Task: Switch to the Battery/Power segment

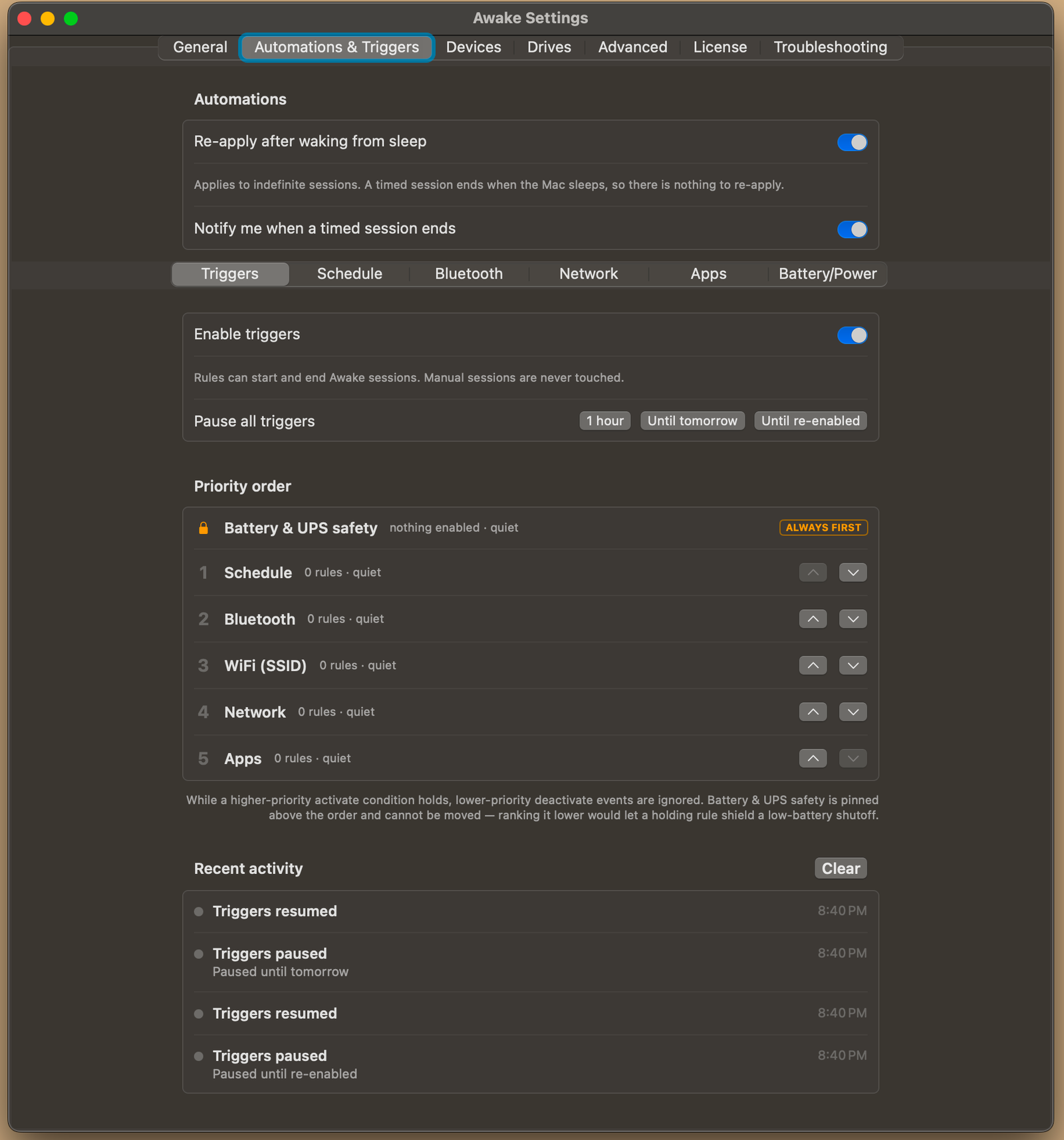Action: (828, 274)
